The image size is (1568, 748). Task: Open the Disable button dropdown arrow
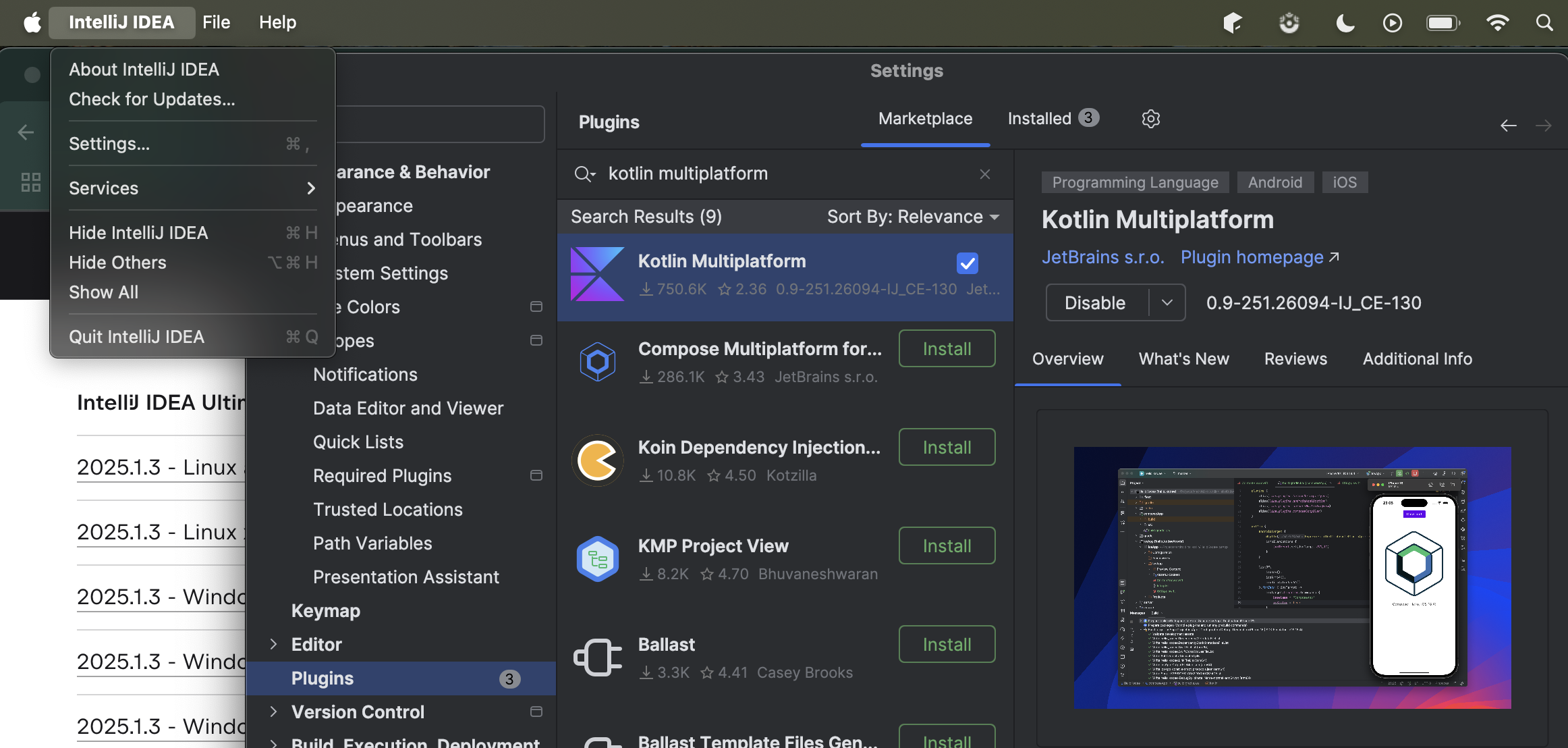[1167, 302]
